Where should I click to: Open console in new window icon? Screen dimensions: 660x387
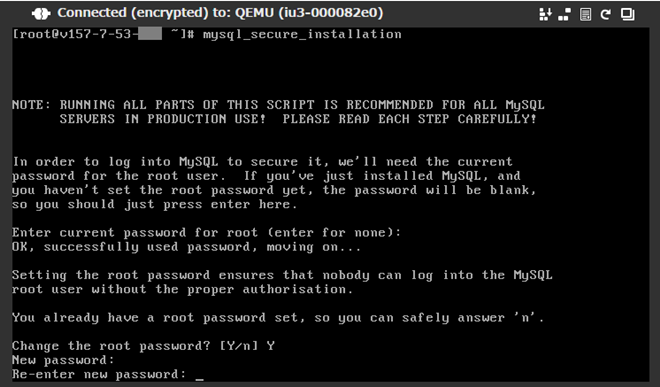click(x=628, y=14)
